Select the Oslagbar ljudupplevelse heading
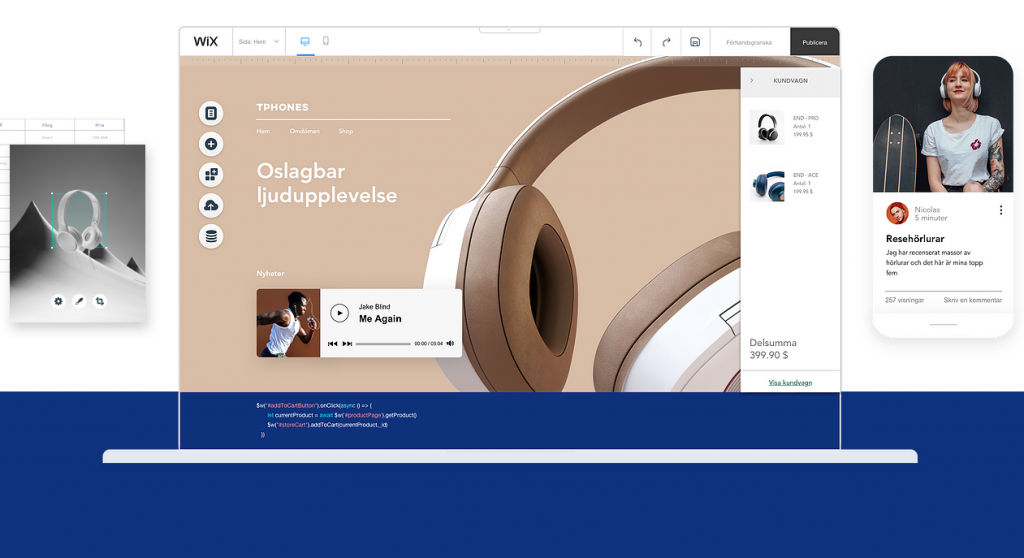This screenshot has height=558, width=1024. click(327, 183)
